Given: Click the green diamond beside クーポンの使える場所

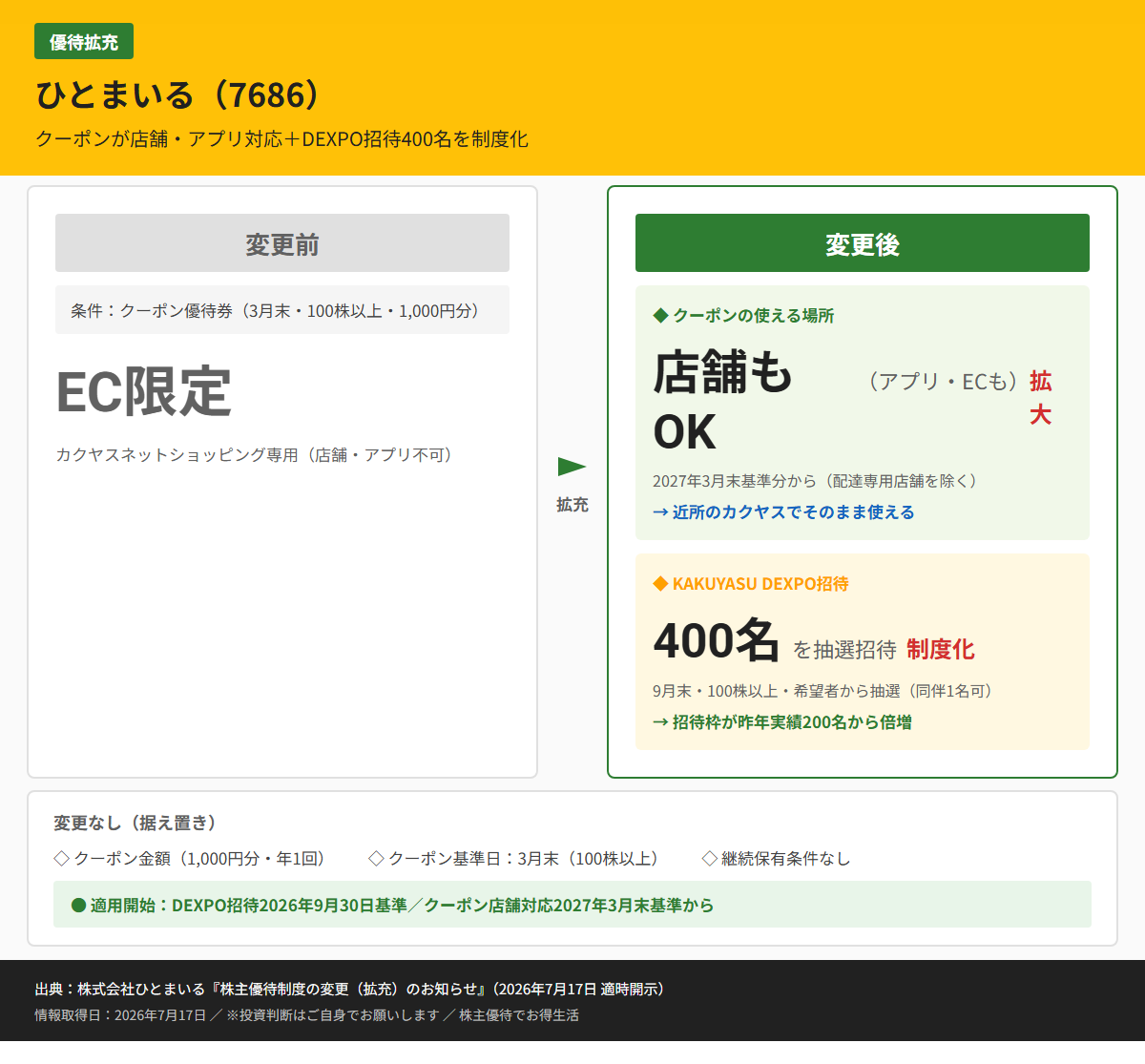Looking at the screenshot, I should (x=660, y=315).
